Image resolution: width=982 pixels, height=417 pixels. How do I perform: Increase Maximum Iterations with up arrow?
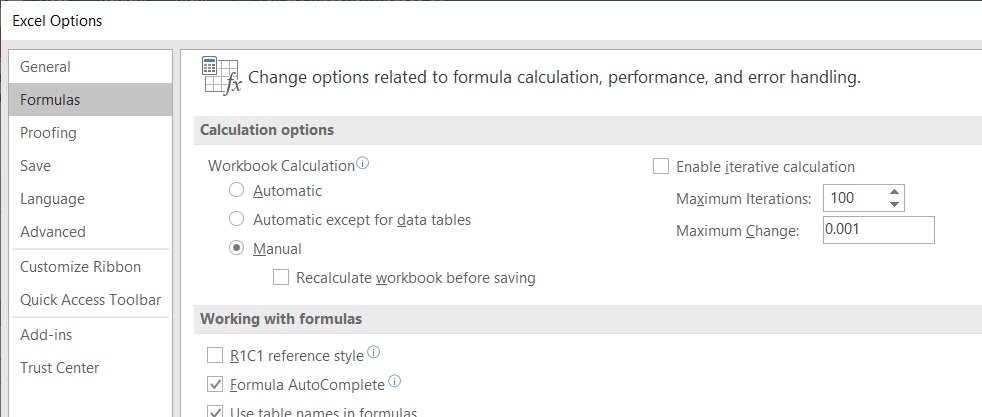pyautogui.click(x=893, y=192)
